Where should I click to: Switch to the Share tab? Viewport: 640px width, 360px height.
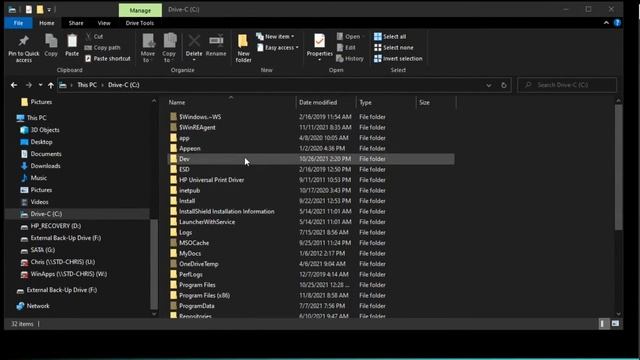pos(76,23)
